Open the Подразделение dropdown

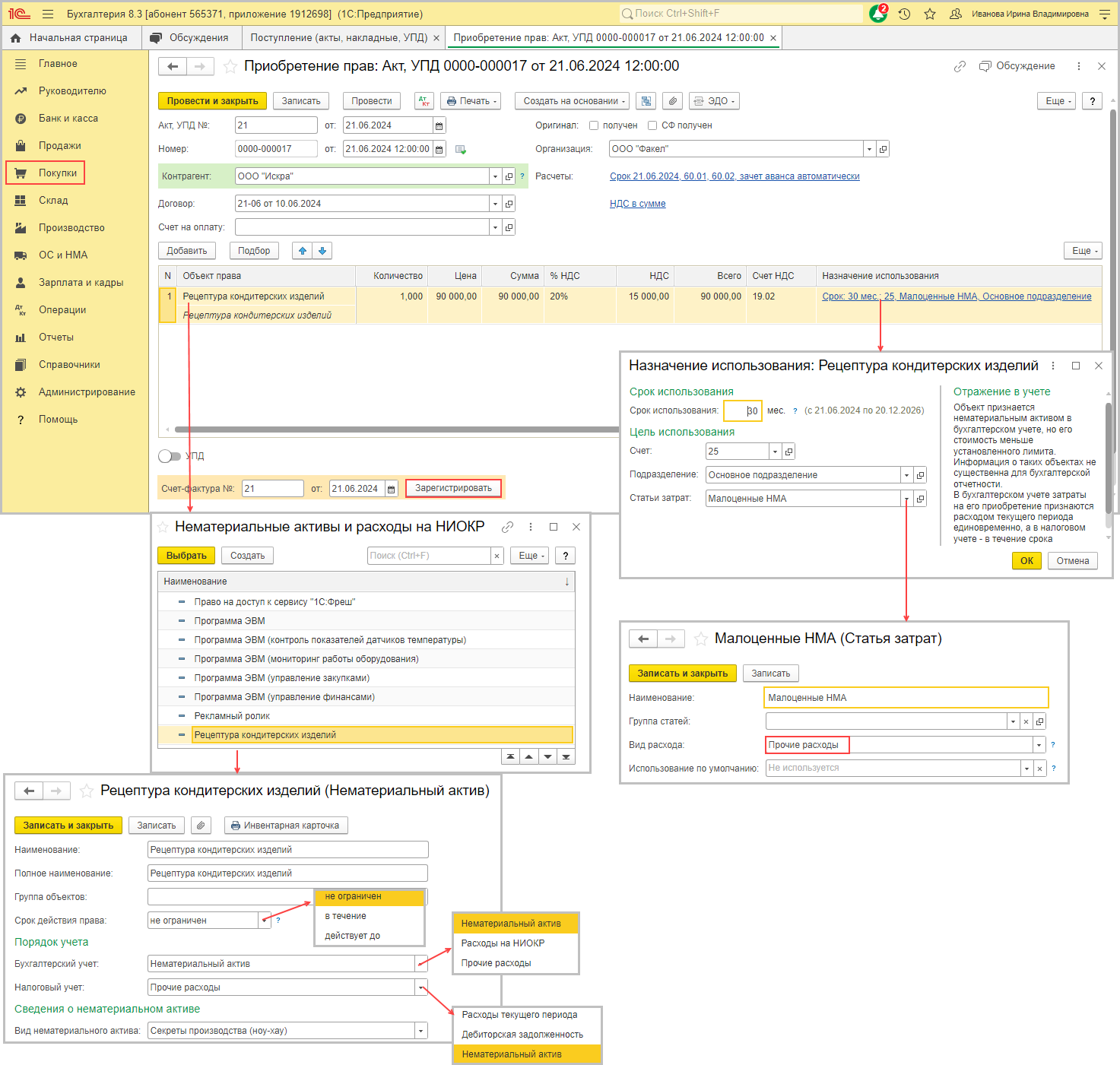pyautogui.click(x=906, y=475)
